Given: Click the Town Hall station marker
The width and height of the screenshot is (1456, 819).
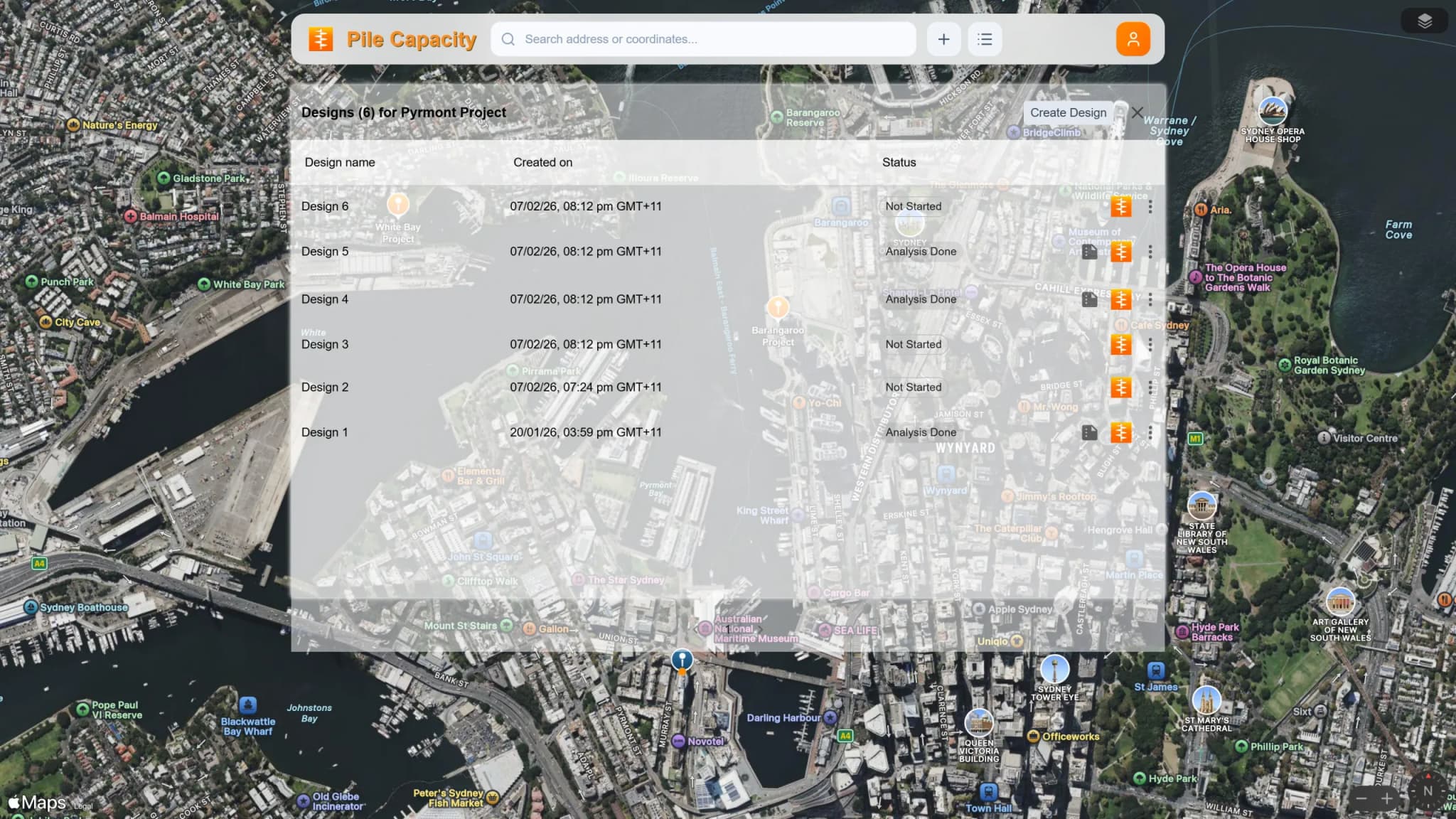Looking at the screenshot, I should point(988,792).
